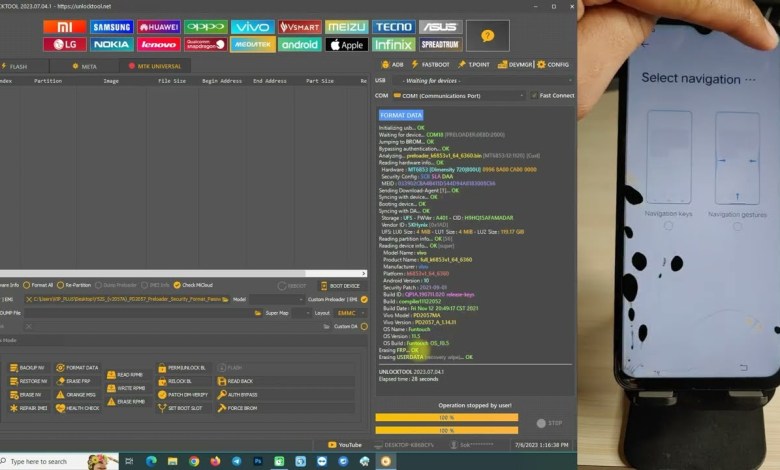Click the BOOT DEVICE button
Screen dimensions: 780x470
tap(342, 286)
